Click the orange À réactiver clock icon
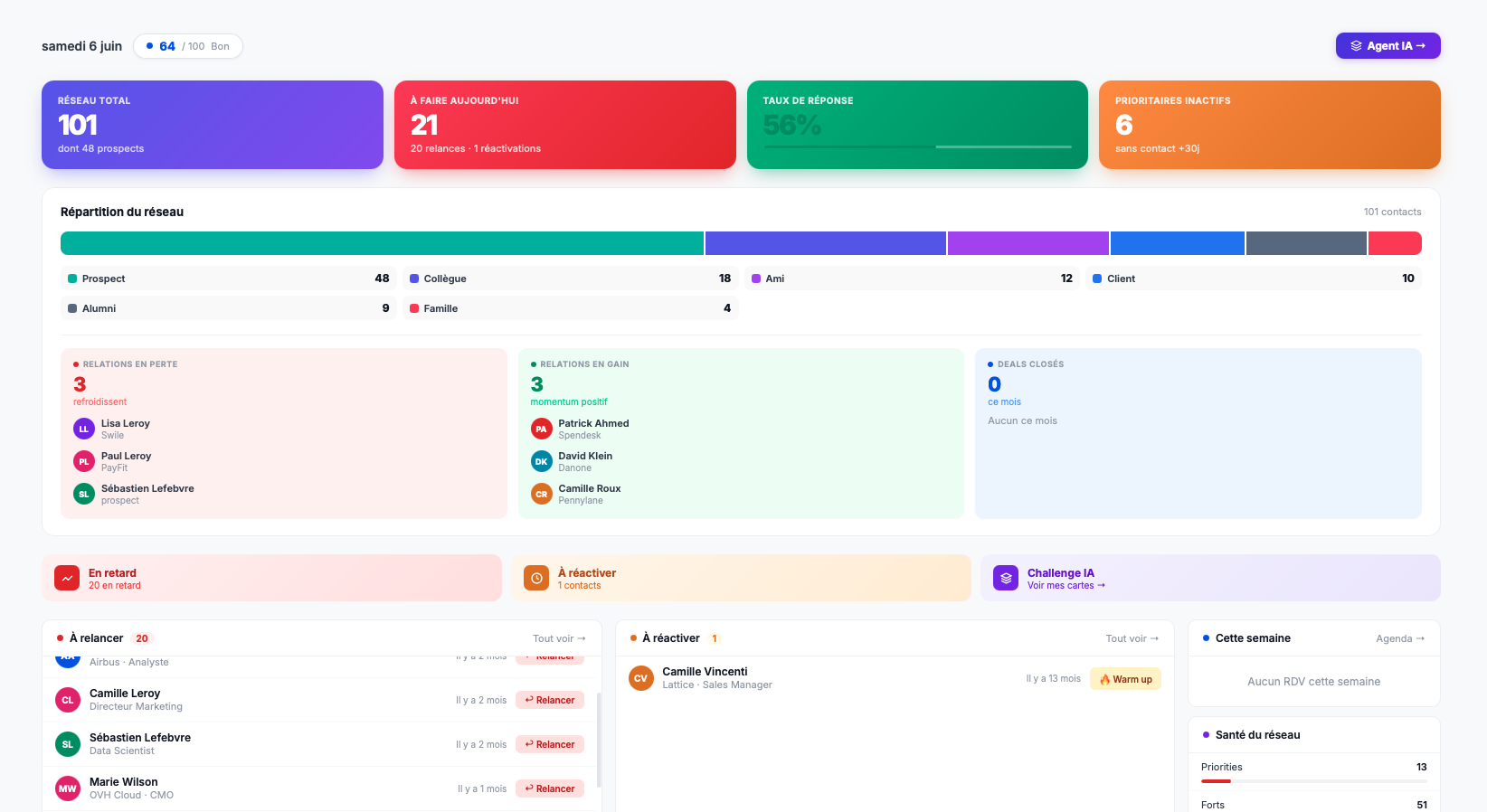The image size is (1487, 812). click(536, 578)
